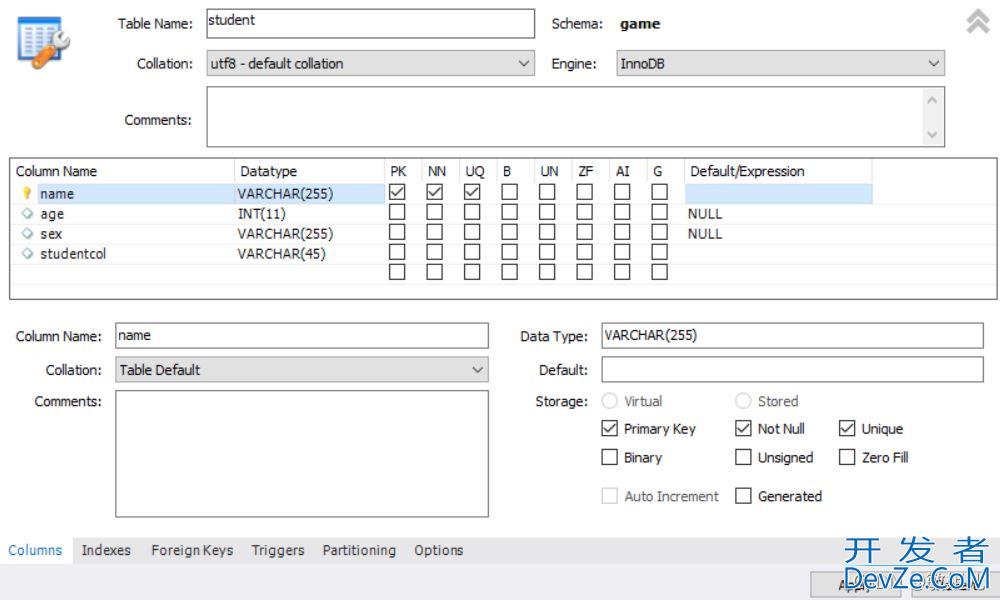
Task: Check B checkbox in the sex row
Action: 509,231
